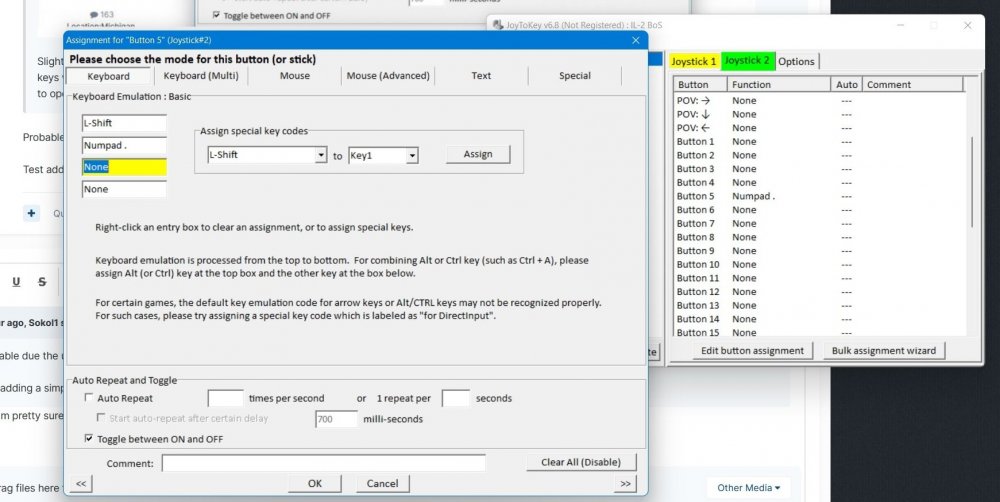Select the Button 3 row

click(x=818, y=169)
